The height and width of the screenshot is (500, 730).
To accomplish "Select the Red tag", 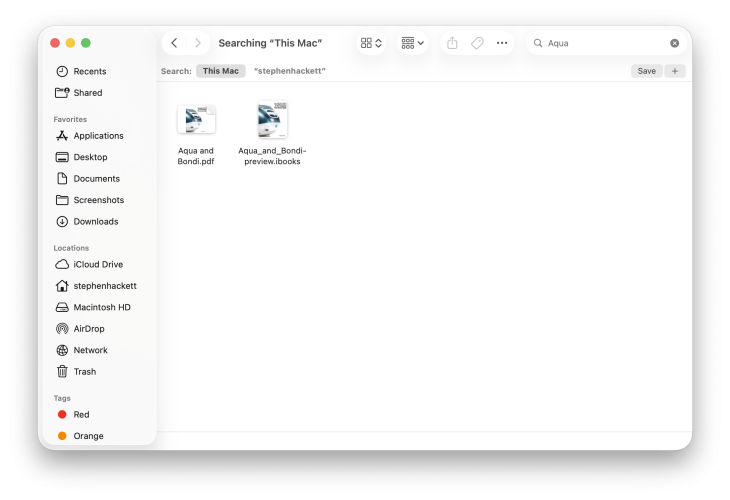I will 81,415.
